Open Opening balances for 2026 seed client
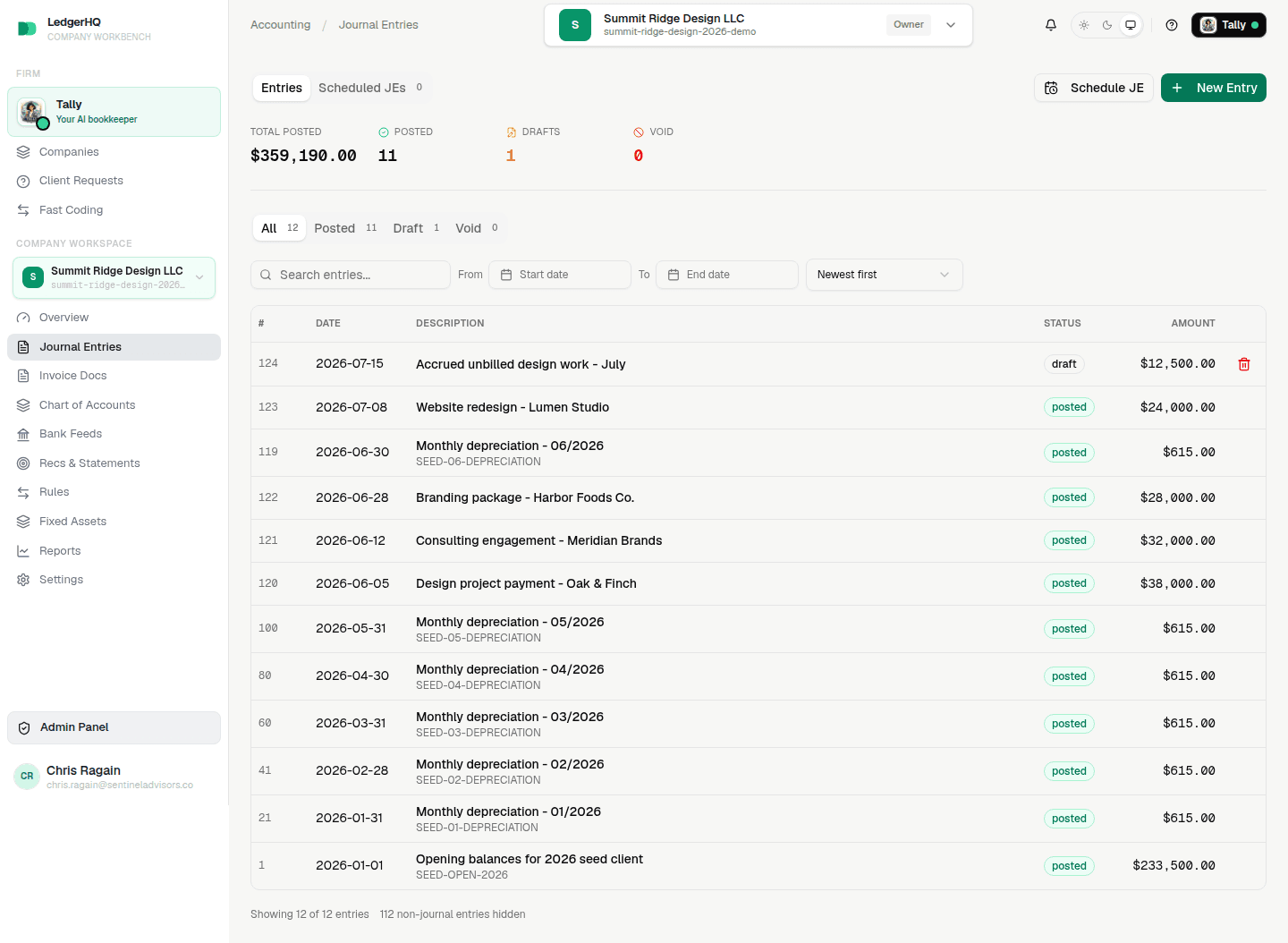The image size is (1288, 943). tap(758, 866)
